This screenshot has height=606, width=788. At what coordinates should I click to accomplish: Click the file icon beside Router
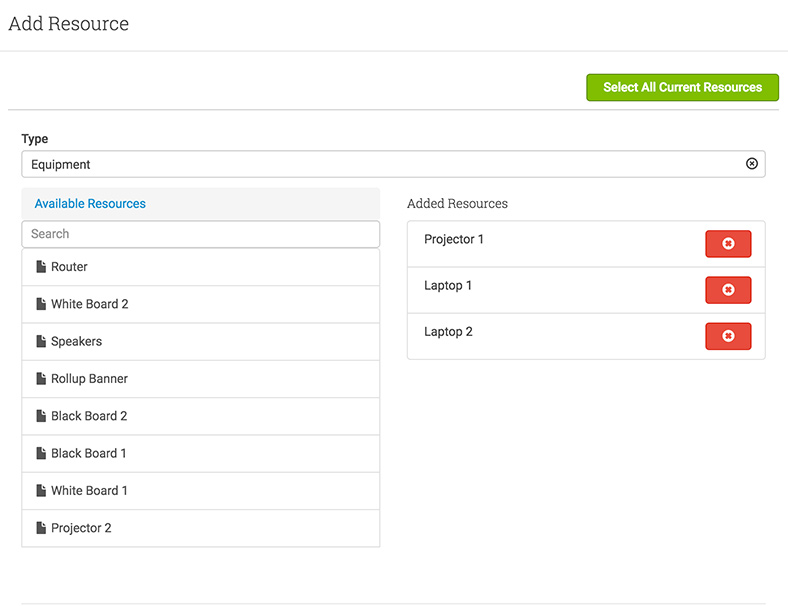tap(41, 266)
